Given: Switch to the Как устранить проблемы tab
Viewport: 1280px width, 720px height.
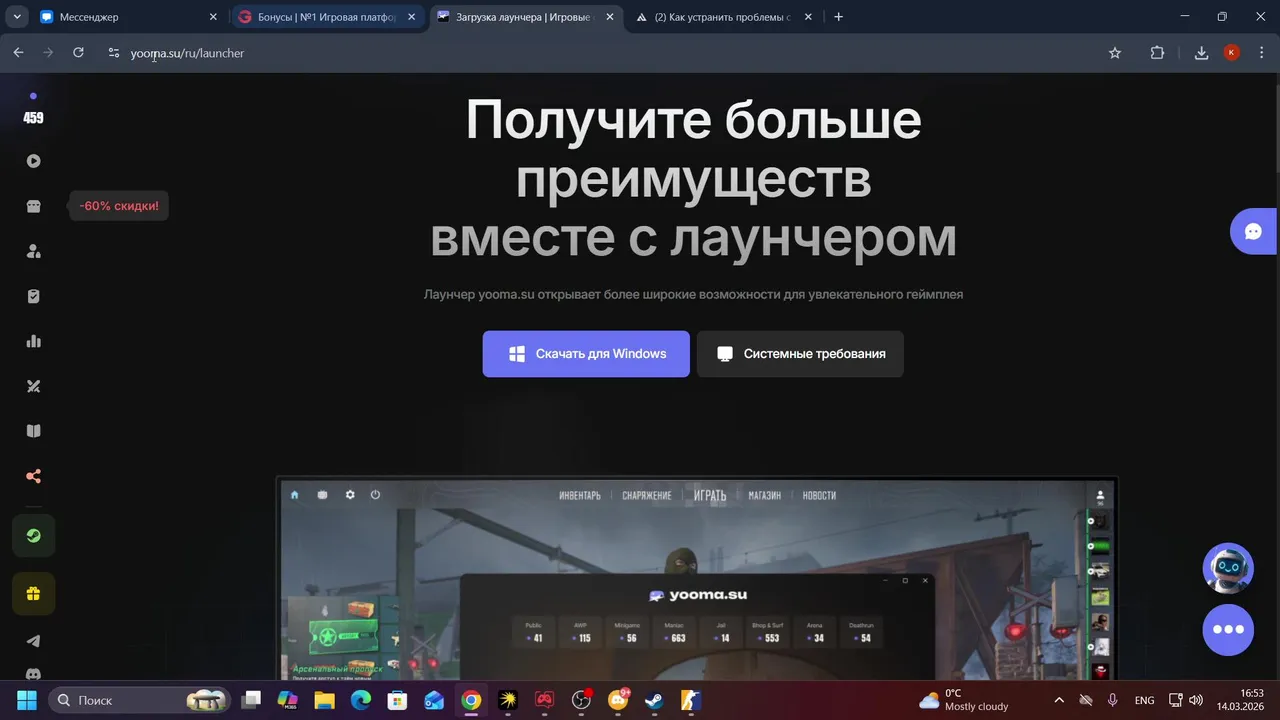Looking at the screenshot, I should pyautogui.click(x=722, y=17).
